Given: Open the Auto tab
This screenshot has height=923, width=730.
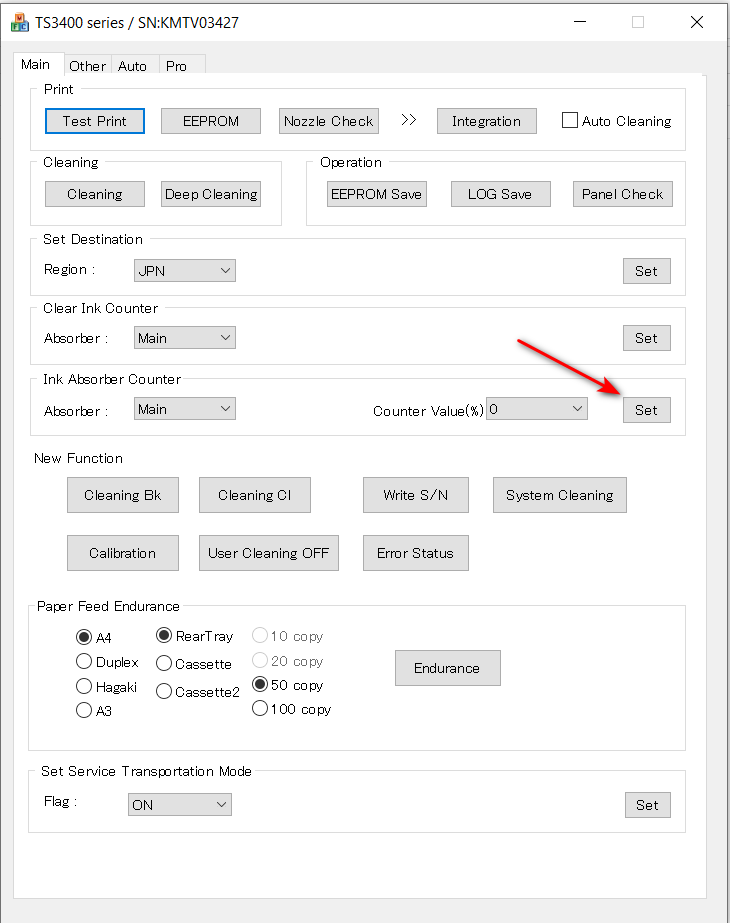Looking at the screenshot, I should point(133,65).
